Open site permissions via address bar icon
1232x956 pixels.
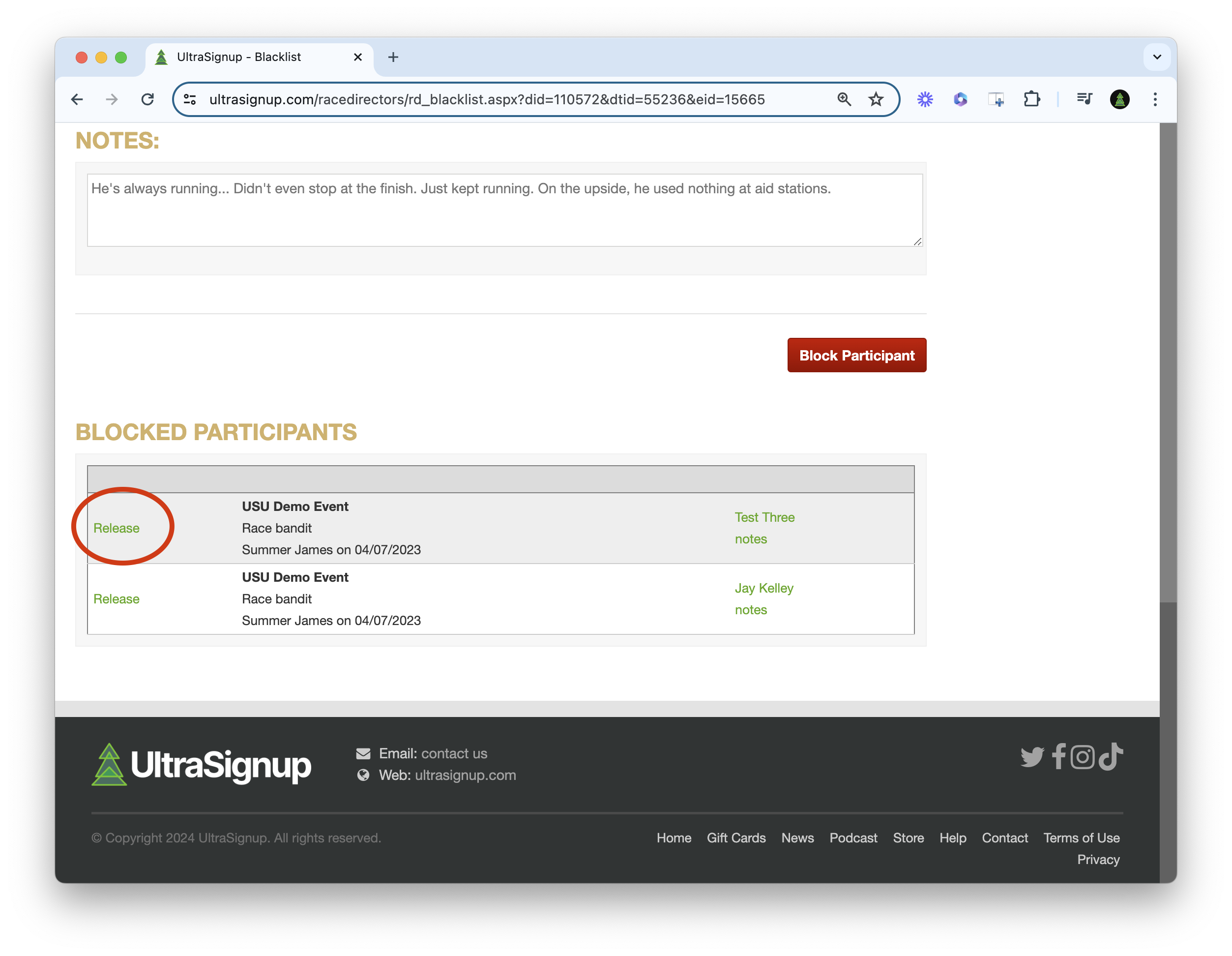pos(190,99)
